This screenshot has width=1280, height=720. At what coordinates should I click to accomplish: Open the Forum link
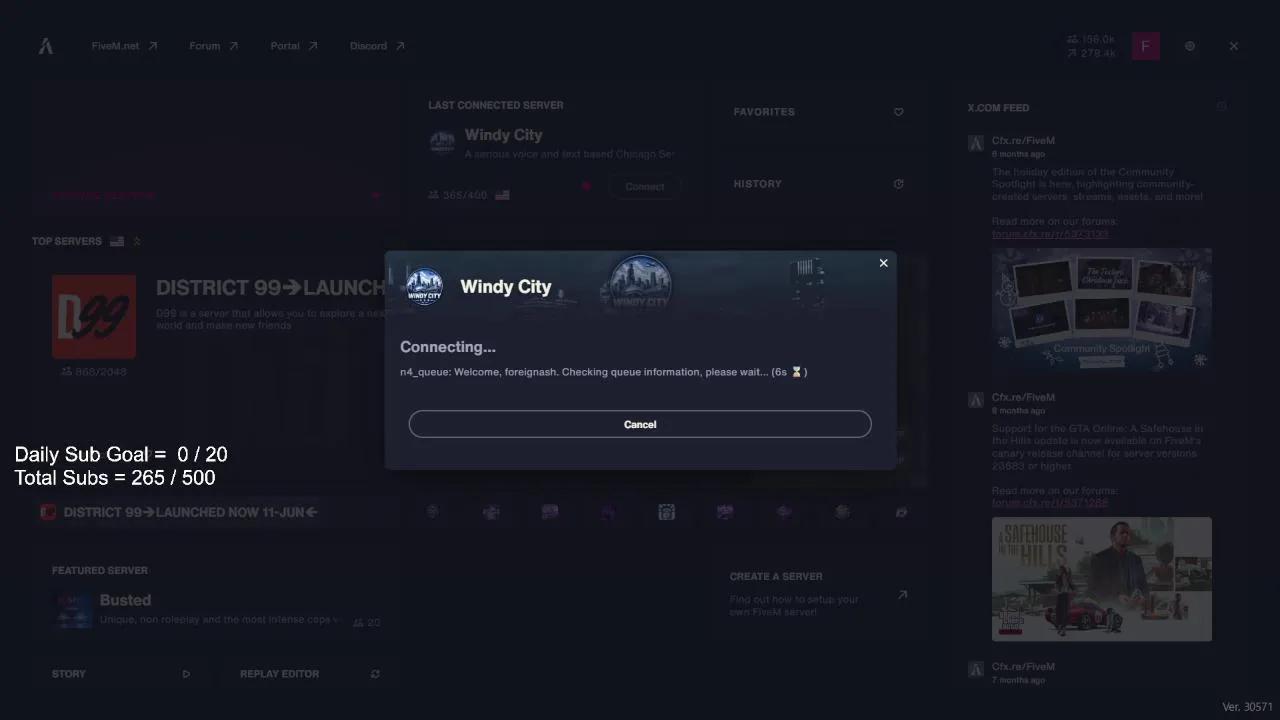coord(214,46)
